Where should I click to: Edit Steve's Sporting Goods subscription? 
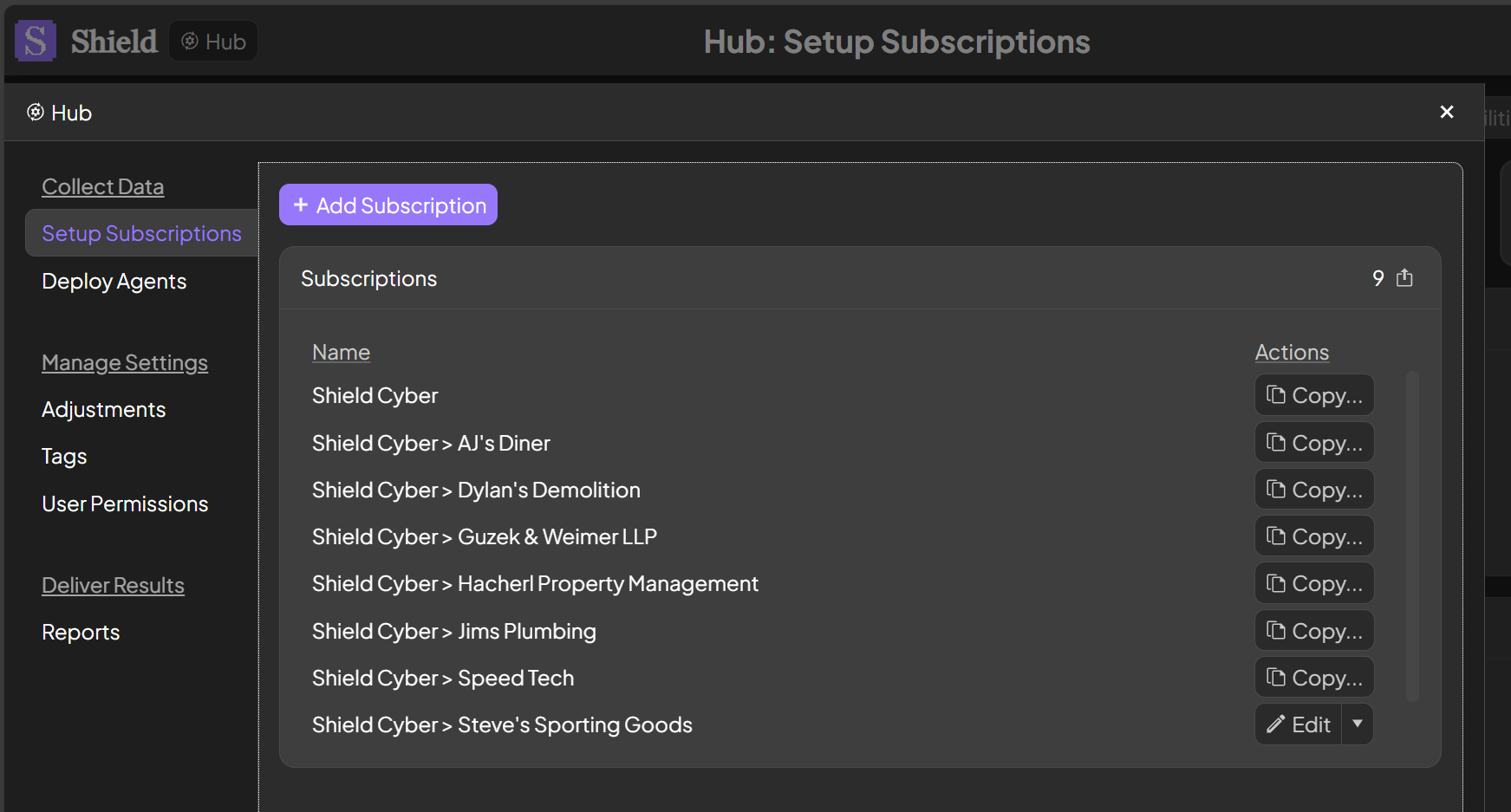pyautogui.click(x=1299, y=724)
